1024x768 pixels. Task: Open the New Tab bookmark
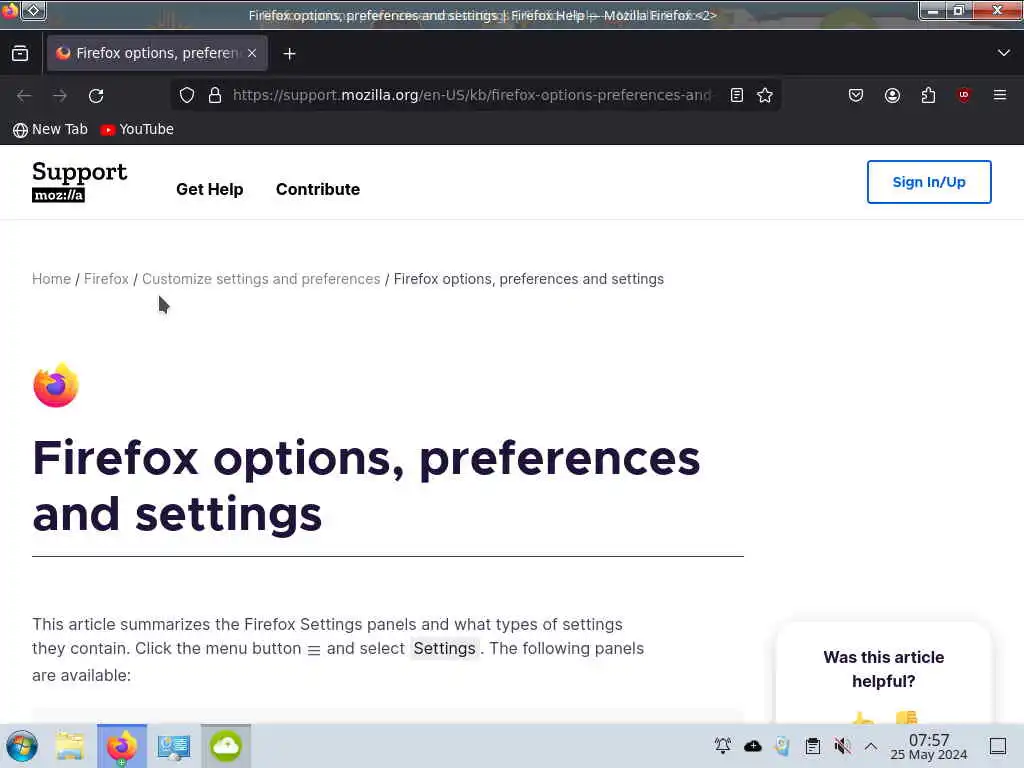click(x=50, y=129)
